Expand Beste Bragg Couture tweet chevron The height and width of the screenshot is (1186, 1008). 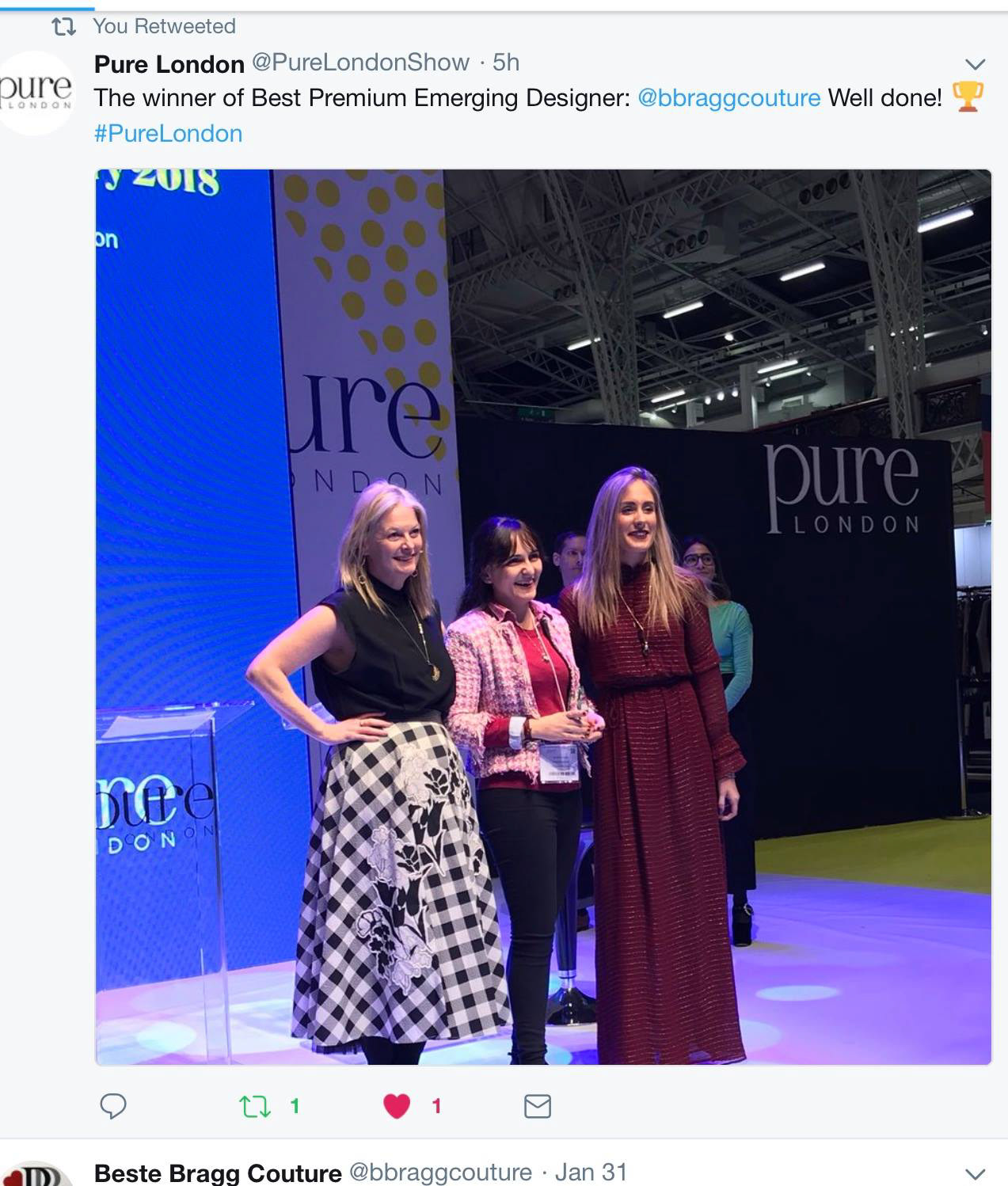point(976,1173)
